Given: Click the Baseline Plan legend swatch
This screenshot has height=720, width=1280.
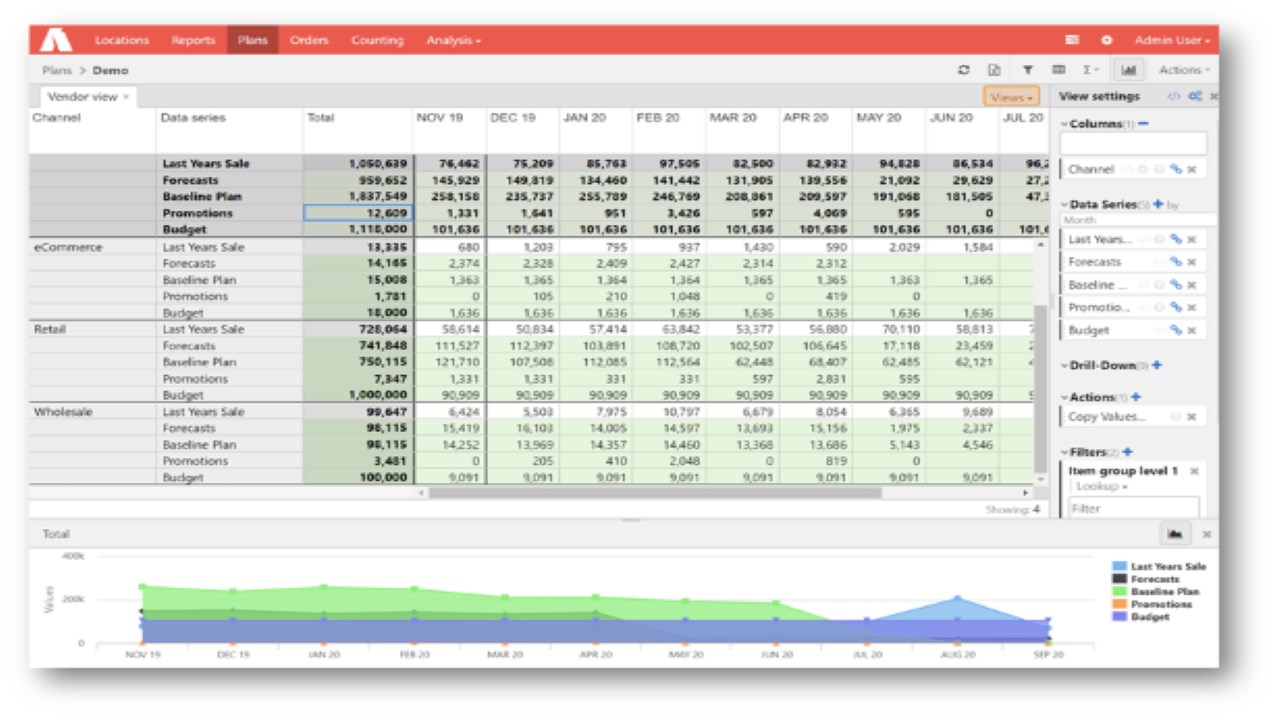Looking at the screenshot, I should [x=1120, y=592].
